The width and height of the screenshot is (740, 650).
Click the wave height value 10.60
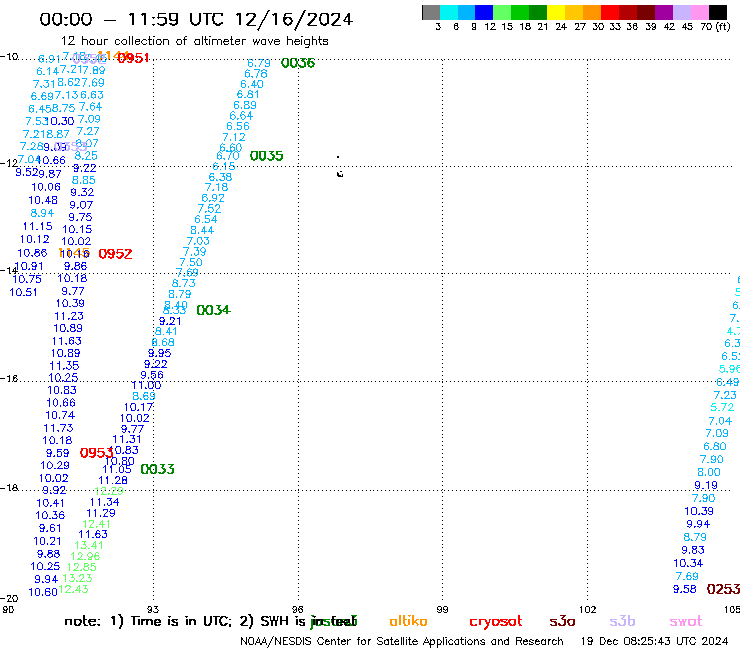43,592
